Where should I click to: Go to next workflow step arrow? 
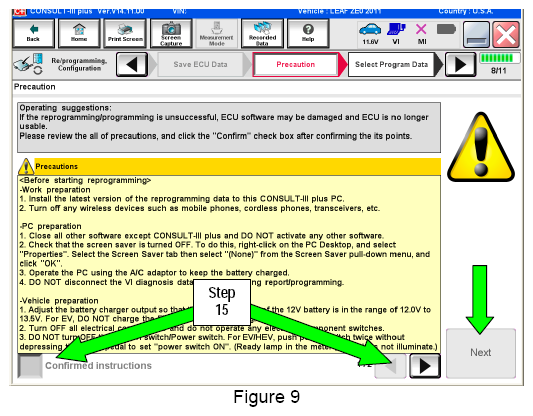pos(461,64)
